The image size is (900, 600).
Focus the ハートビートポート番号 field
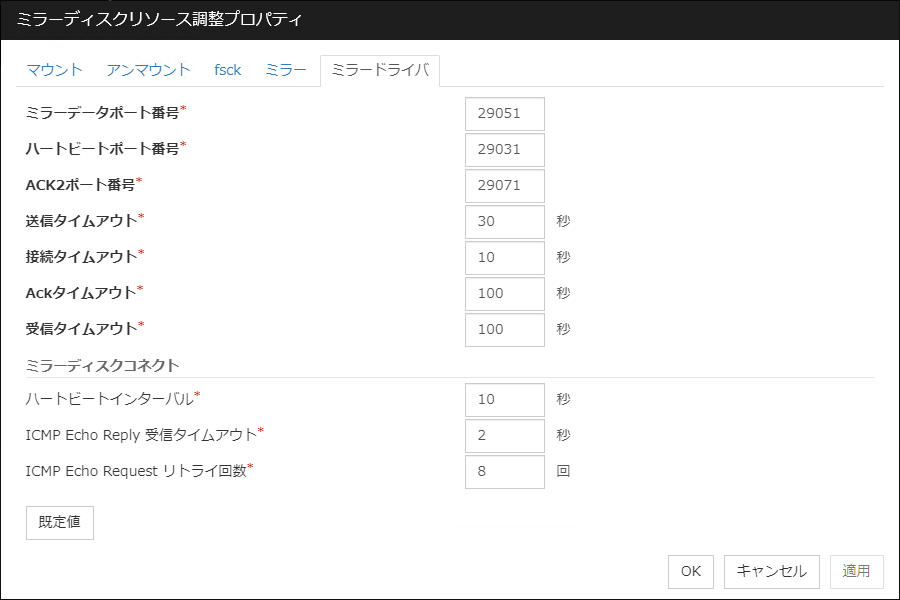(505, 150)
